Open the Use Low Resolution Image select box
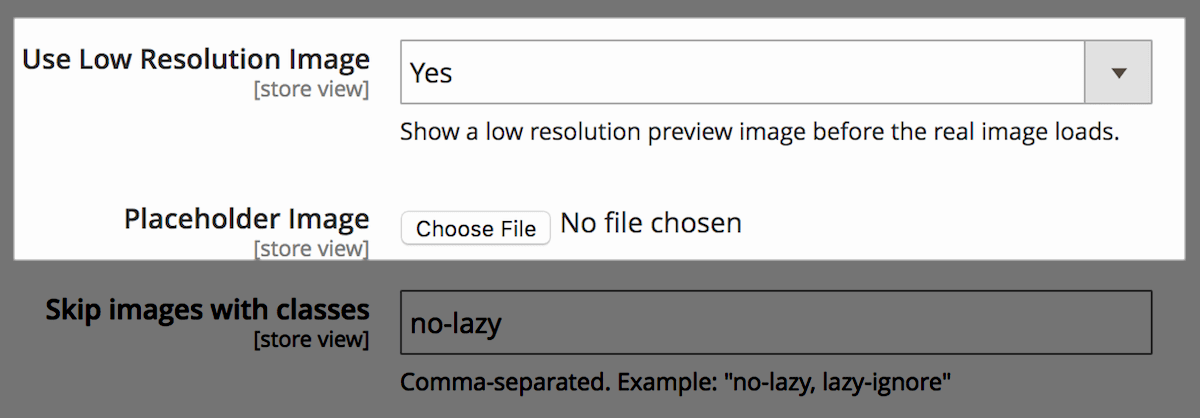This screenshot has height=418, width=1200. pyautogui.click(x=776, y=72)
